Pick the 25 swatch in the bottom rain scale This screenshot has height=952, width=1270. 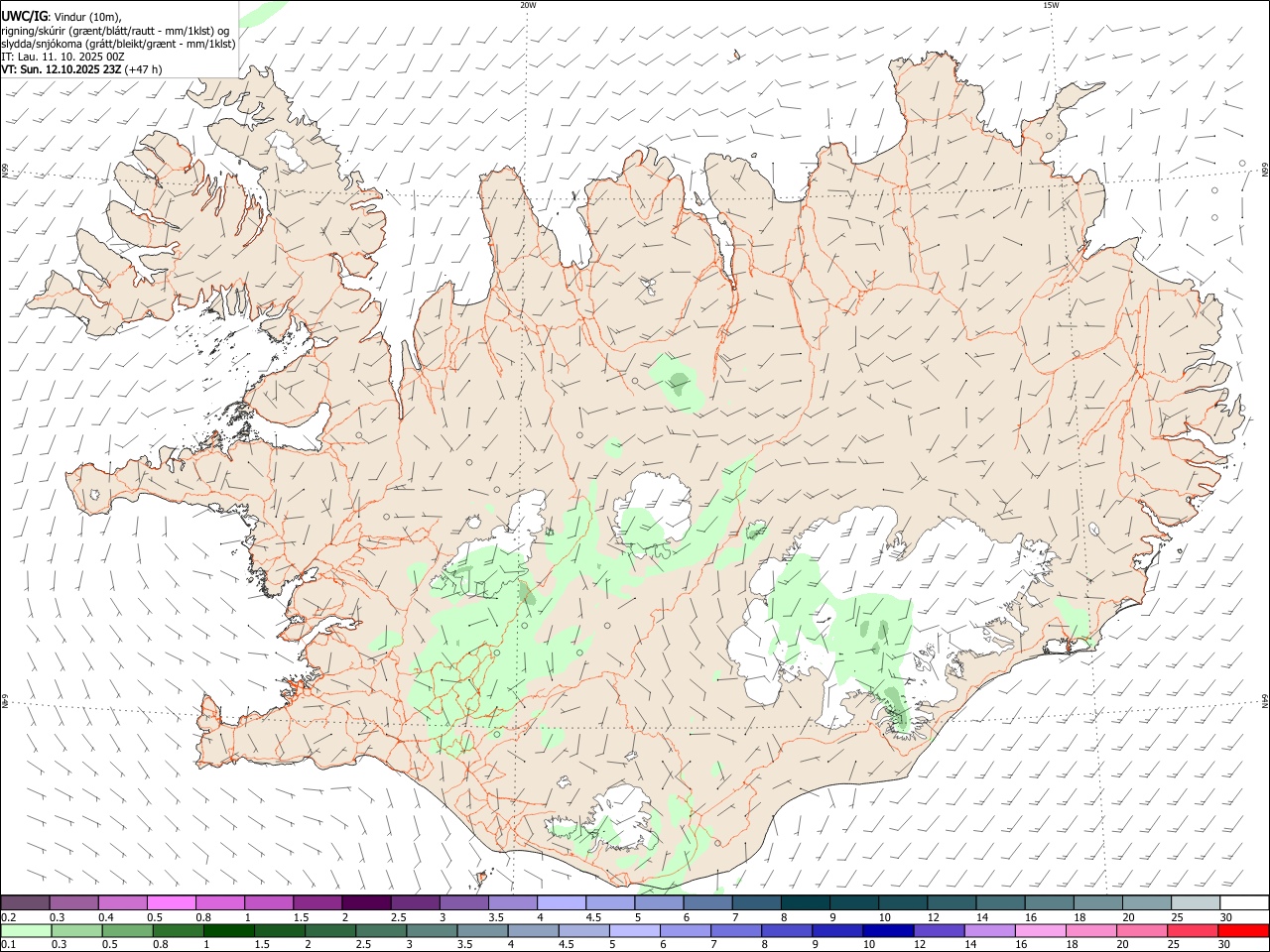pos(1194,930)
